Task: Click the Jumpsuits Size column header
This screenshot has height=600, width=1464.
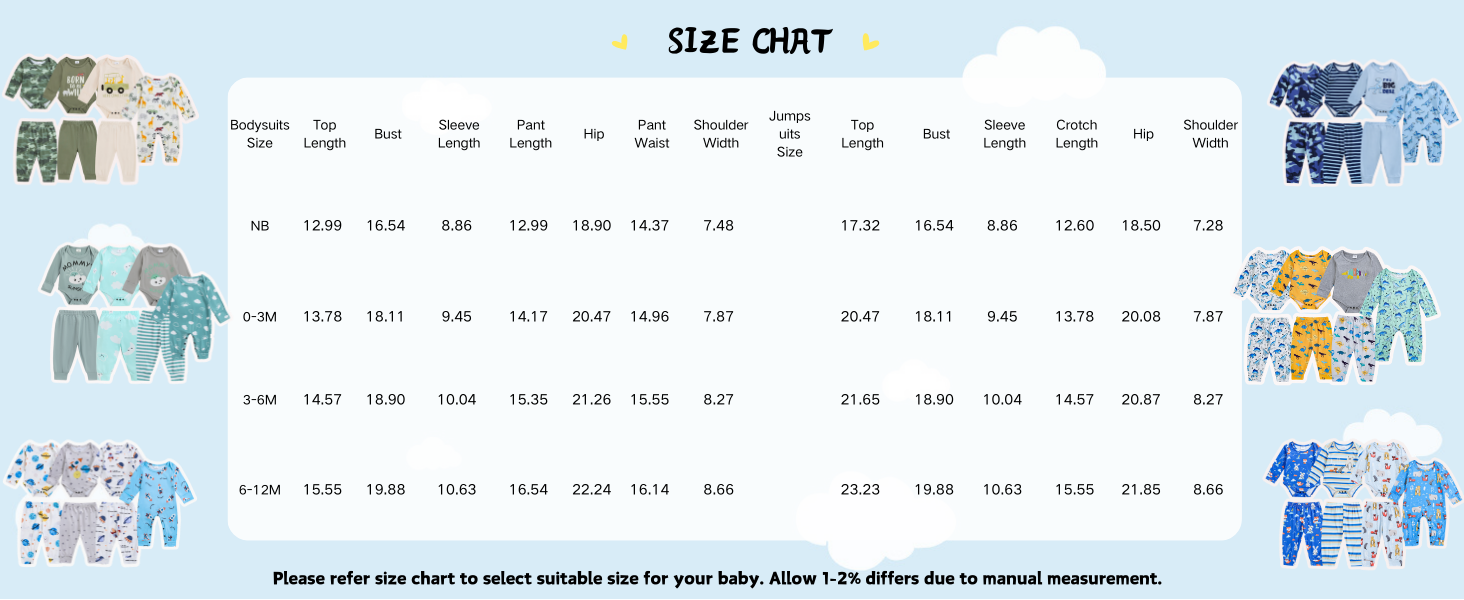Action: (790, 134)
